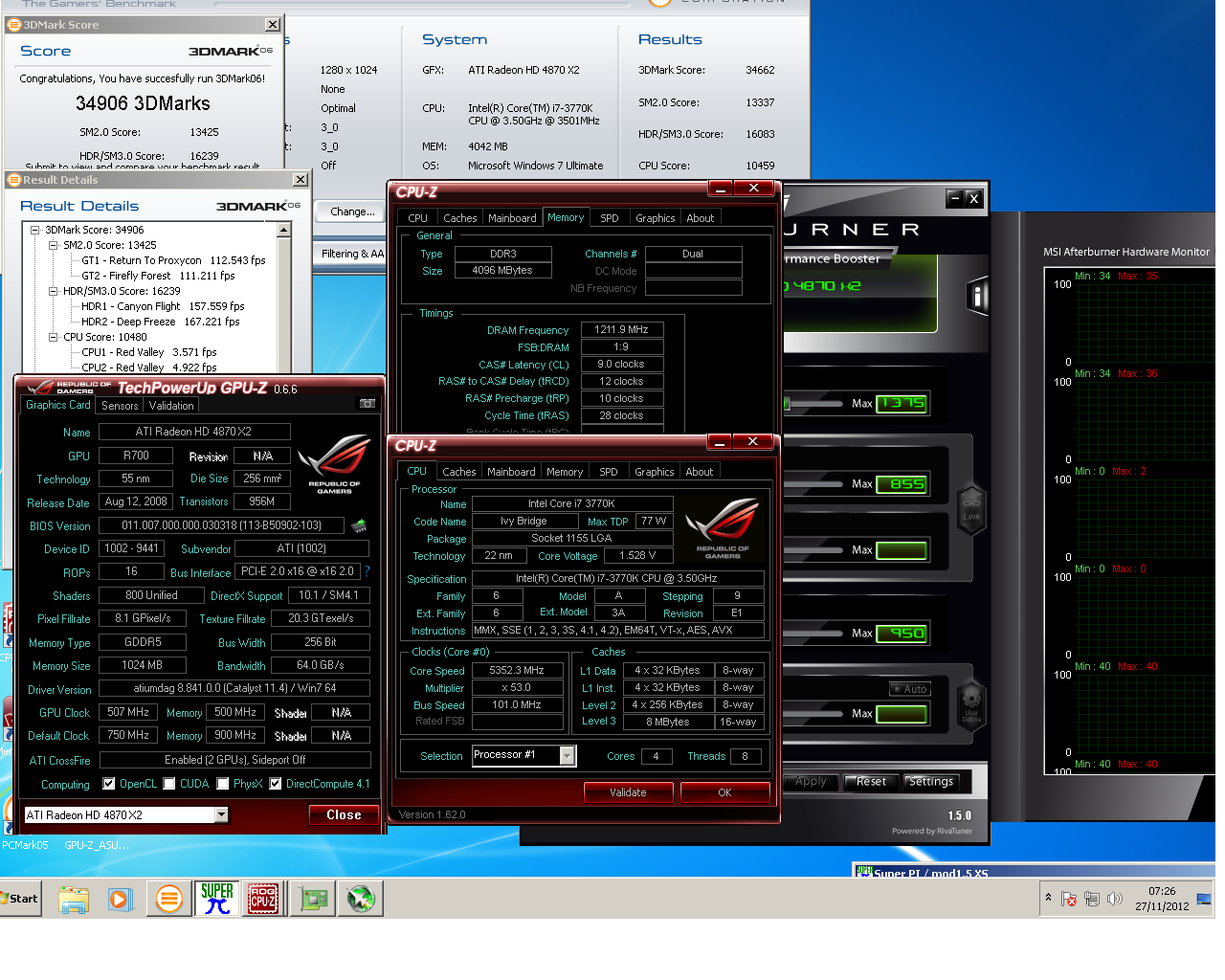This screenshot has height=980, width=1225.
Task: Open Windows Explorer from the taskbar
Action: [74, 899]
